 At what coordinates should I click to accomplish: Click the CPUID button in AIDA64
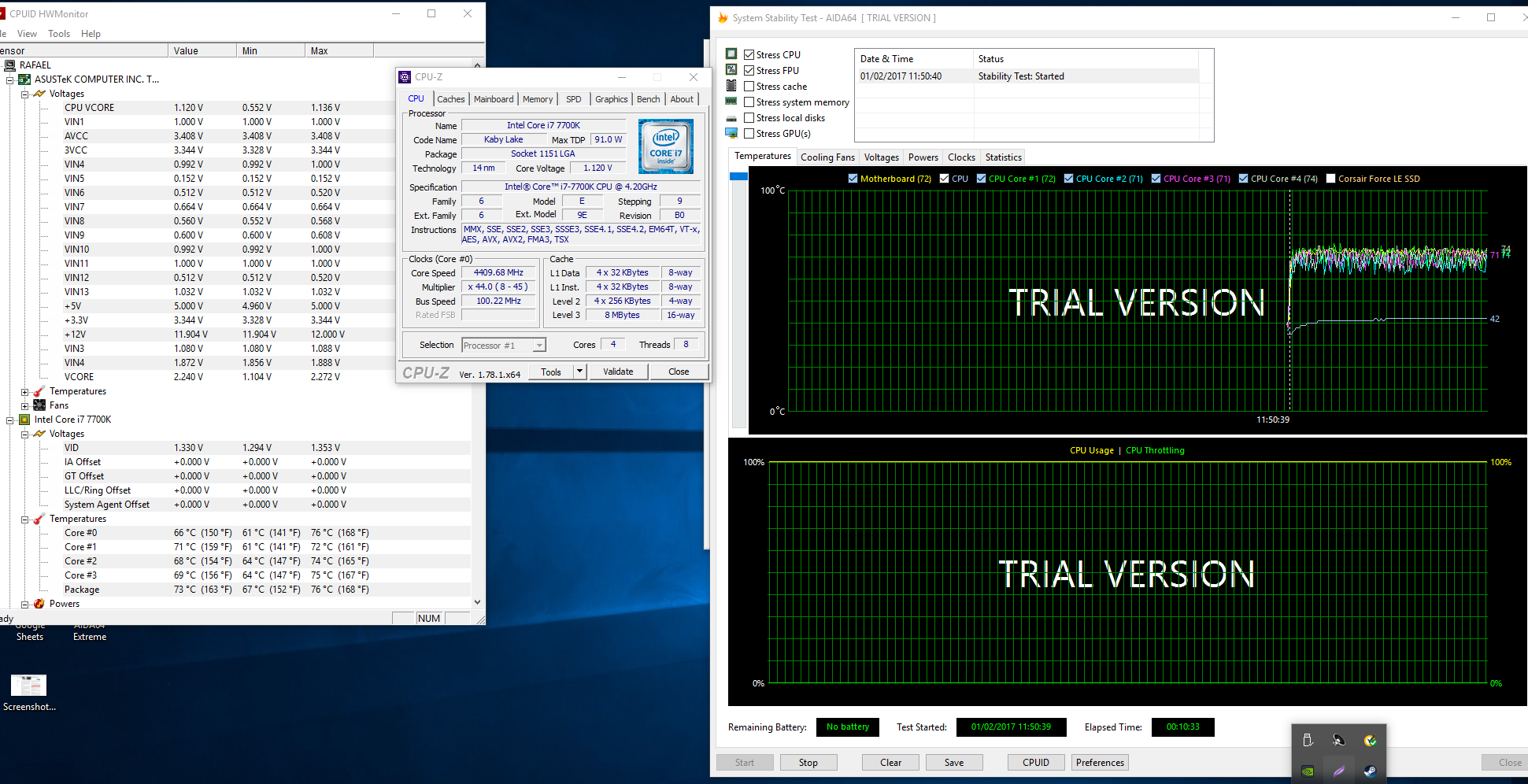1036,763
